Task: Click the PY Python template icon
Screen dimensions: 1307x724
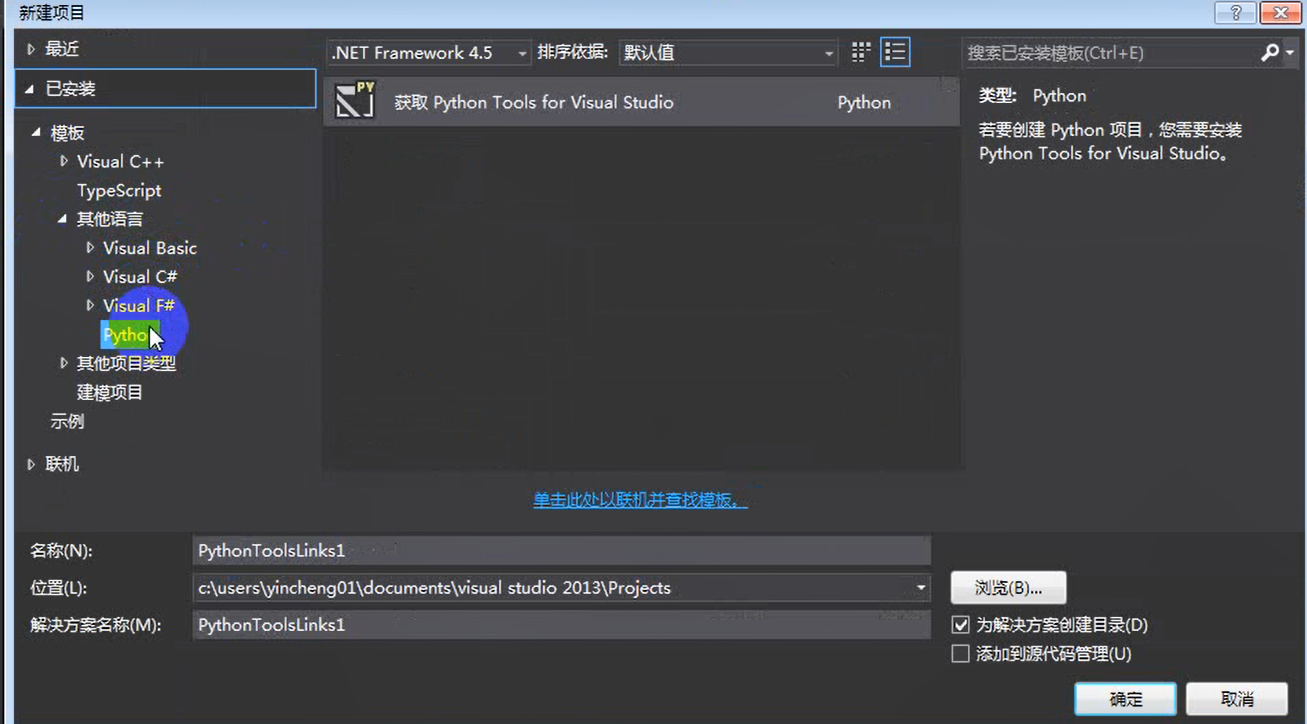Action: (355, 101)
